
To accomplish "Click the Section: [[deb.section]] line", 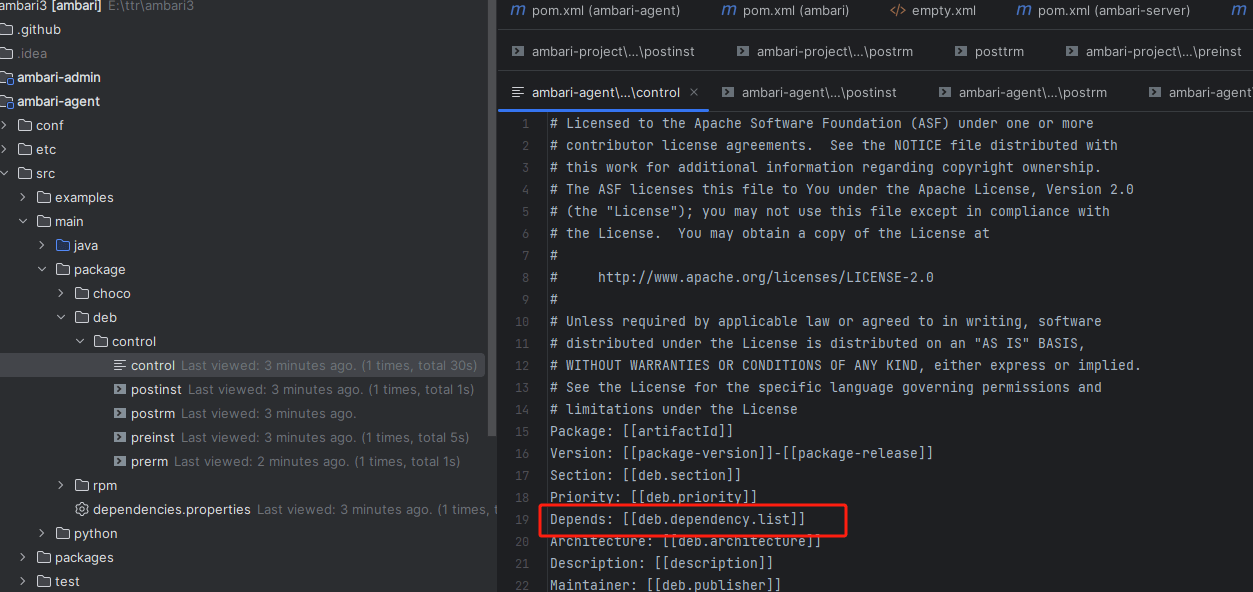I will [x=646, y=475].
